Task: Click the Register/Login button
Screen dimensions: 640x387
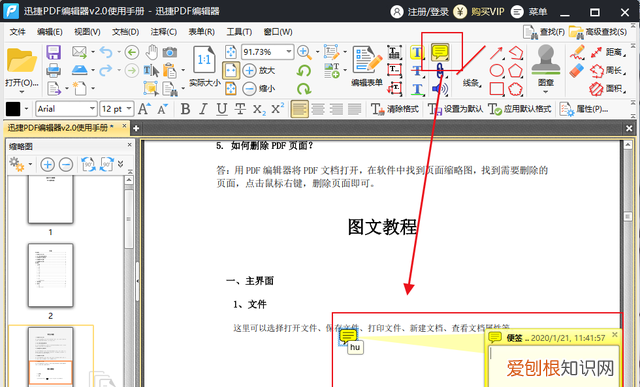Action: click(419, 11)
